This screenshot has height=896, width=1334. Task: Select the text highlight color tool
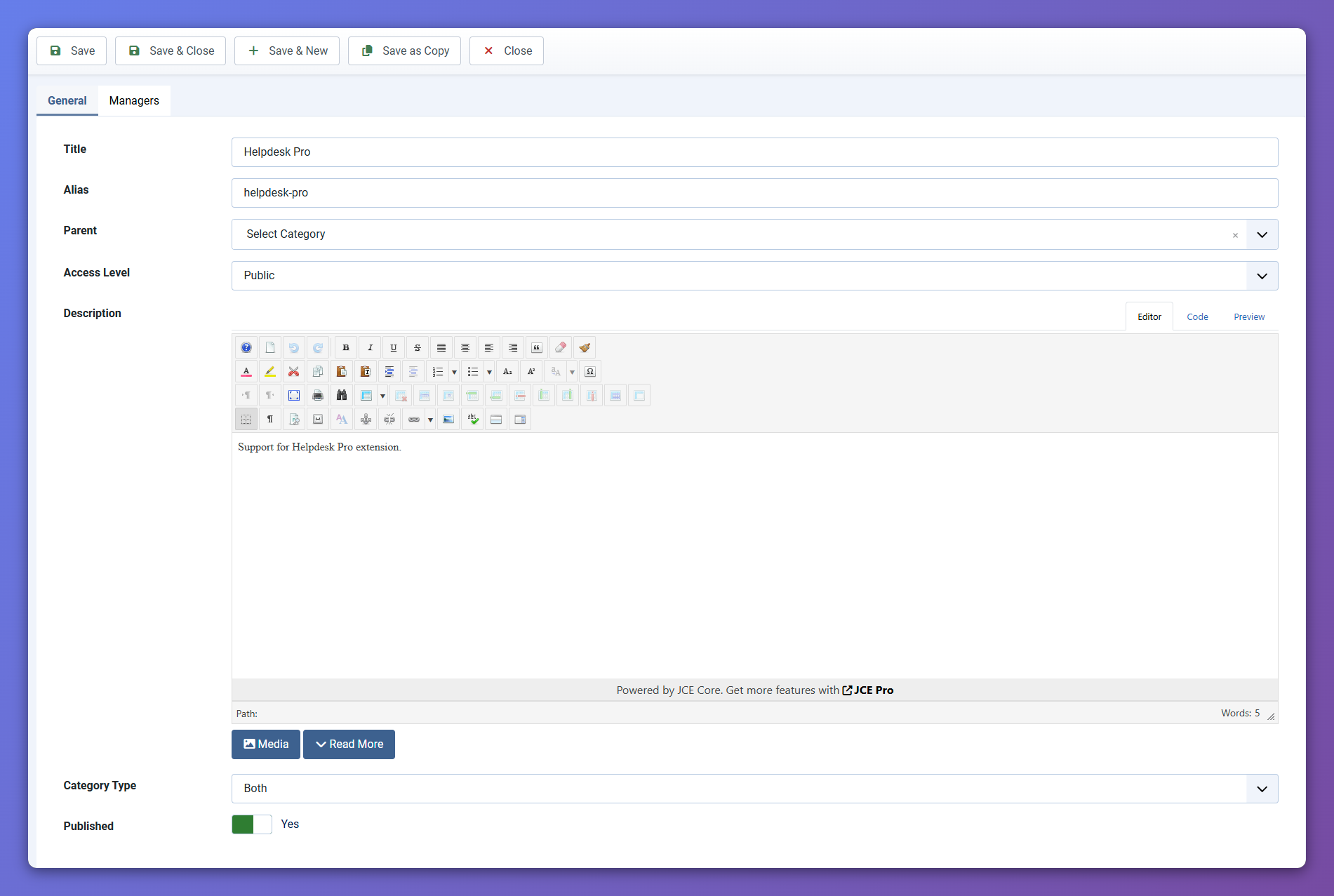270,372
